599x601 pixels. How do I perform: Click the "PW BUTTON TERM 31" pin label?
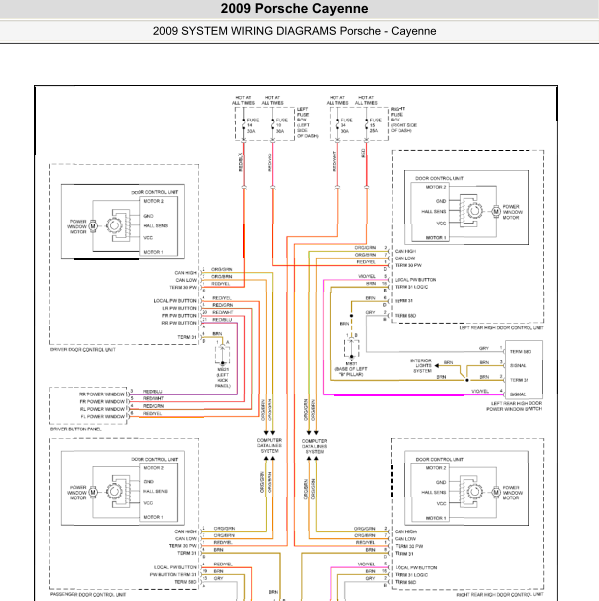(x=173, y=575)
